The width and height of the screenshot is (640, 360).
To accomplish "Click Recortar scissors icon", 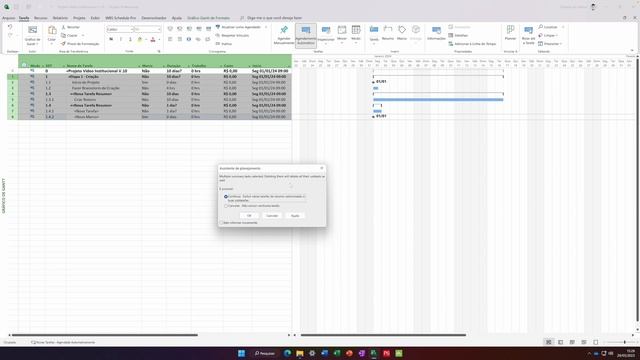I will (63, 27).
